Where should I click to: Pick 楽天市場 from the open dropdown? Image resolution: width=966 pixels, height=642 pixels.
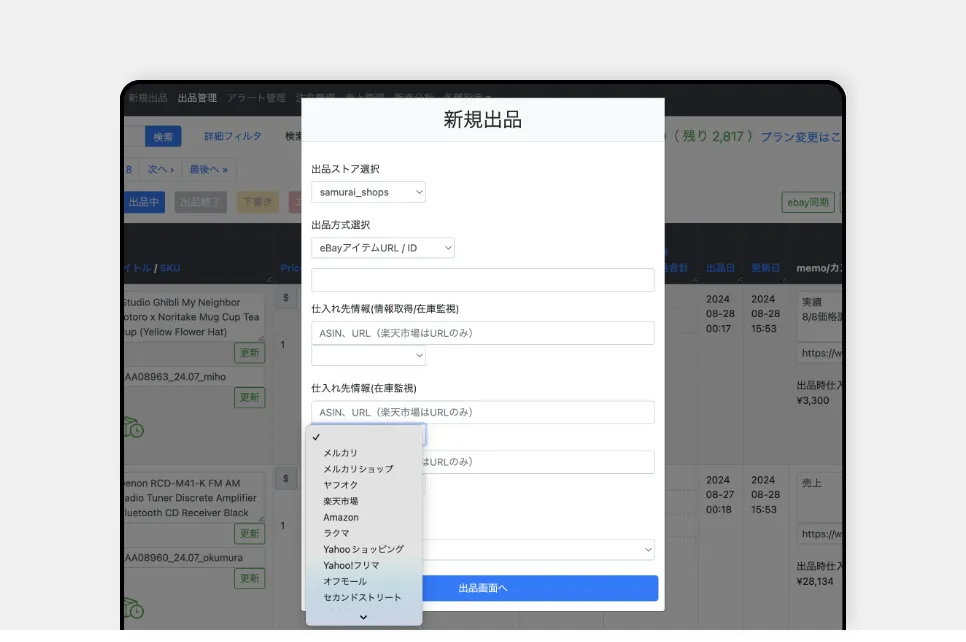(x=341, y=501)
